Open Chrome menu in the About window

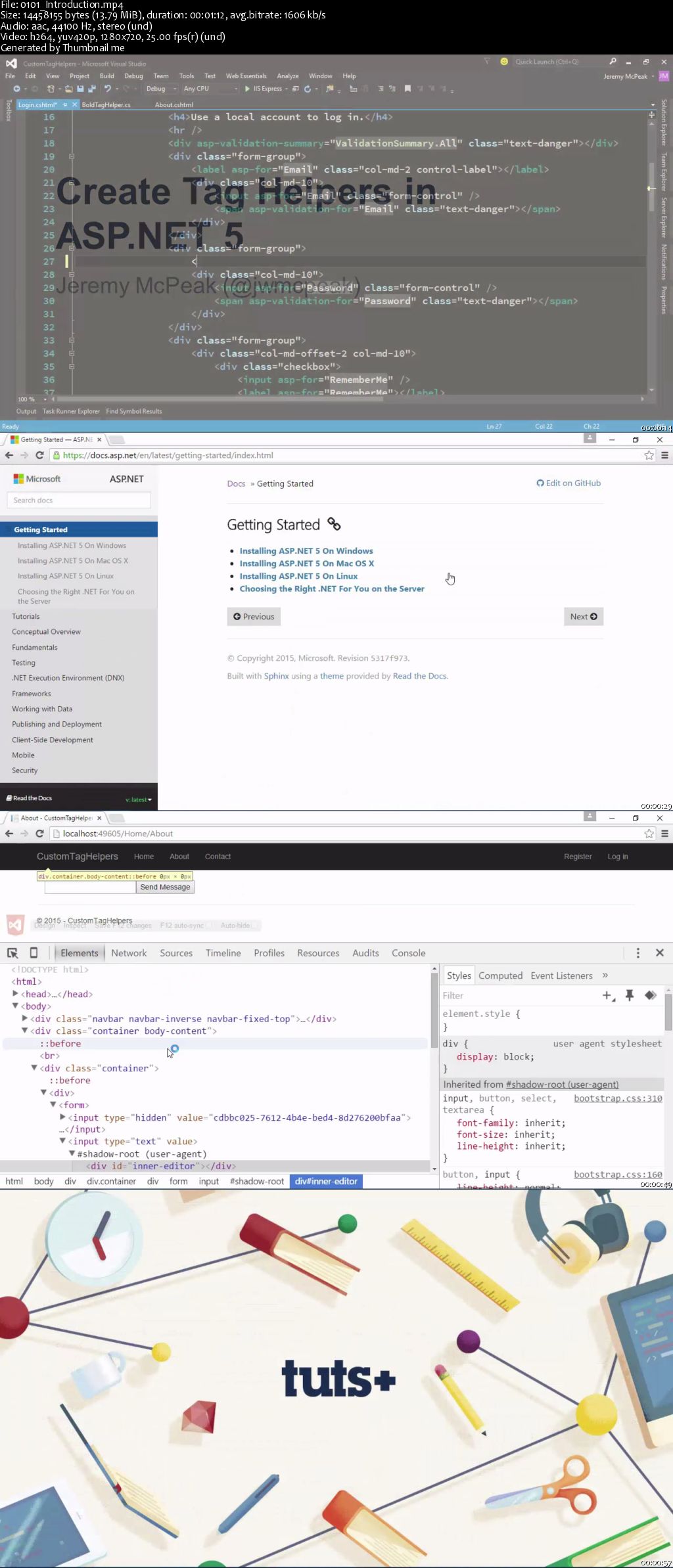point(664,834)
